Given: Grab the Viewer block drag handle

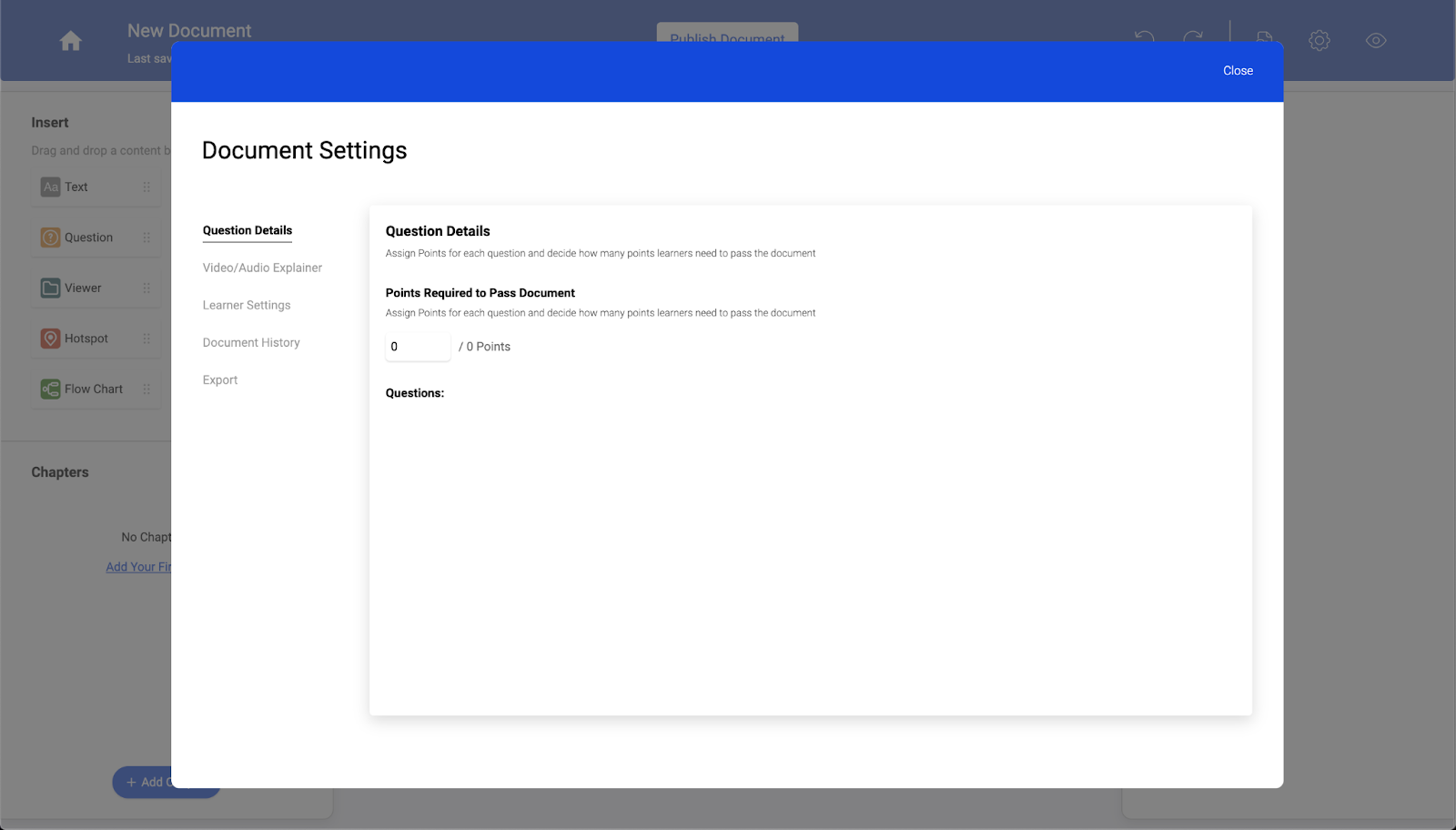Looking at the screenshot, I should (x=147, y=288).
